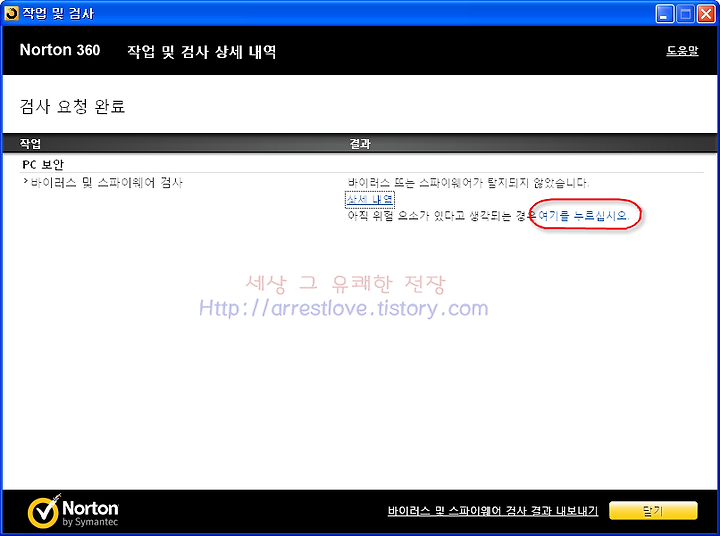Select the 바이러스 및 스파이웨어 검사 task text
This screenshot has height=536, width=720.
pyautogui.click(x=107, y=183)
